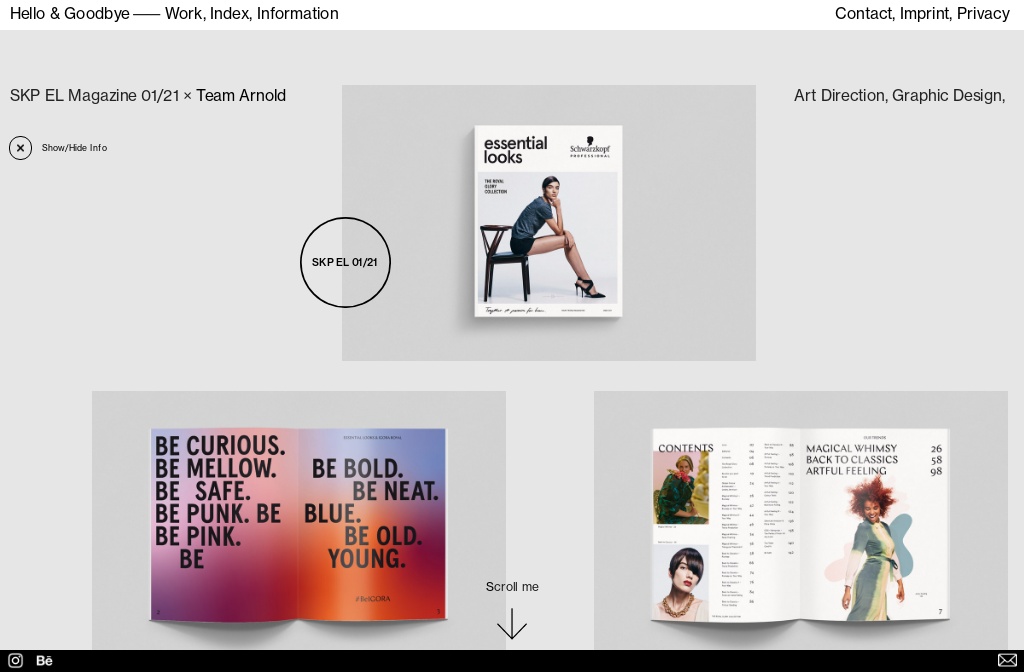Open the Behance icon in footer
Screen dimensions: 1024x672
tap(44, 660)
